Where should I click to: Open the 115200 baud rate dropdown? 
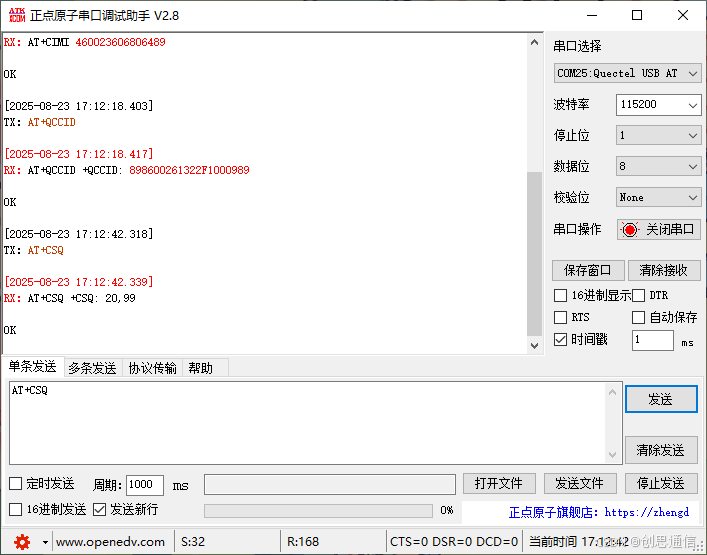658,105
